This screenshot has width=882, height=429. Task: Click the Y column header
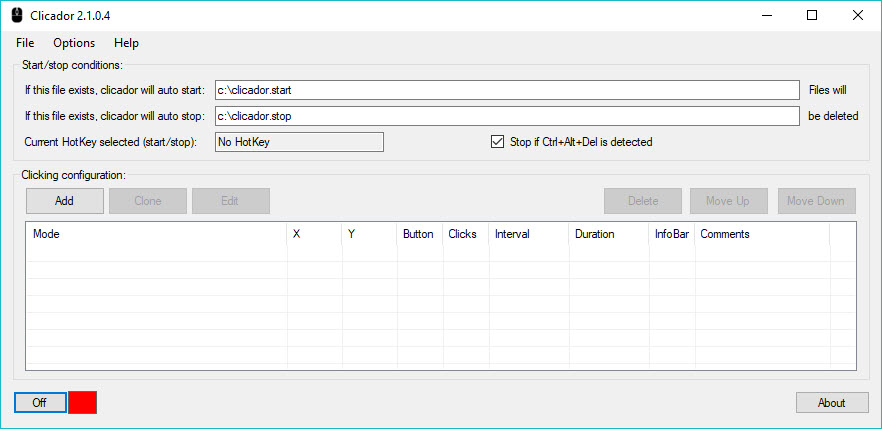pos(370,234)
